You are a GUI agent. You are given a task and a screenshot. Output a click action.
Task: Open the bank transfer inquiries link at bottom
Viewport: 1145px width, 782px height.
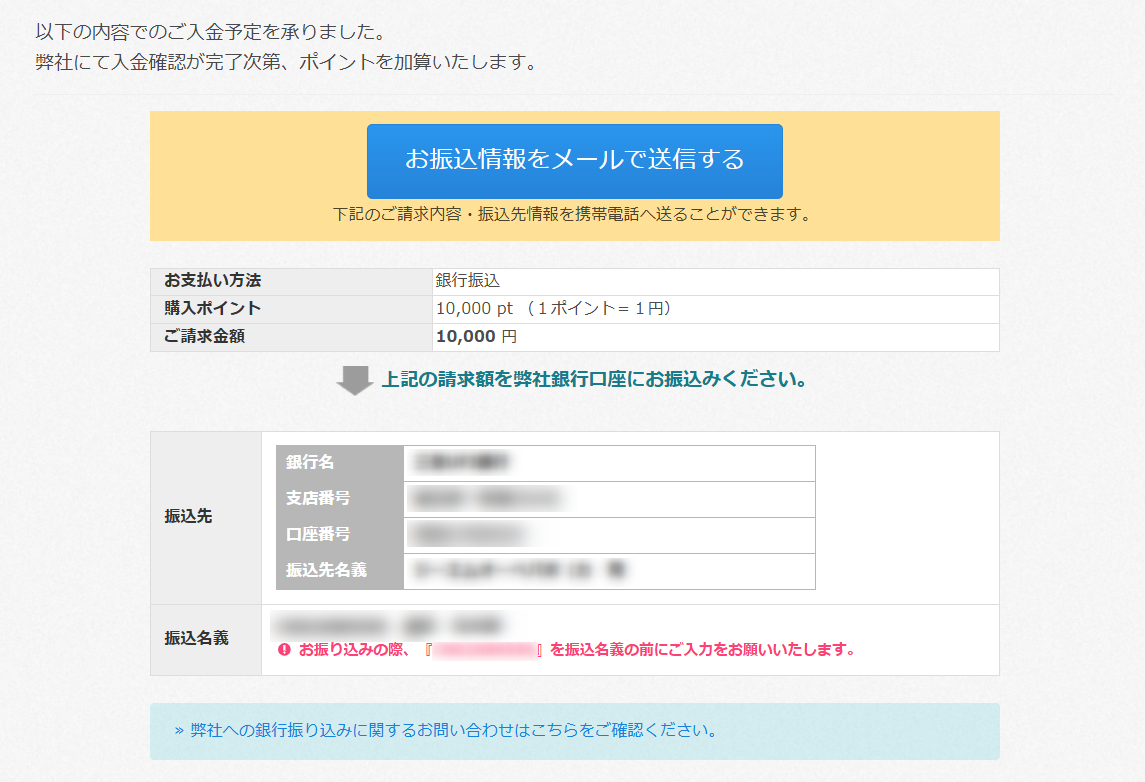(446, 730)
